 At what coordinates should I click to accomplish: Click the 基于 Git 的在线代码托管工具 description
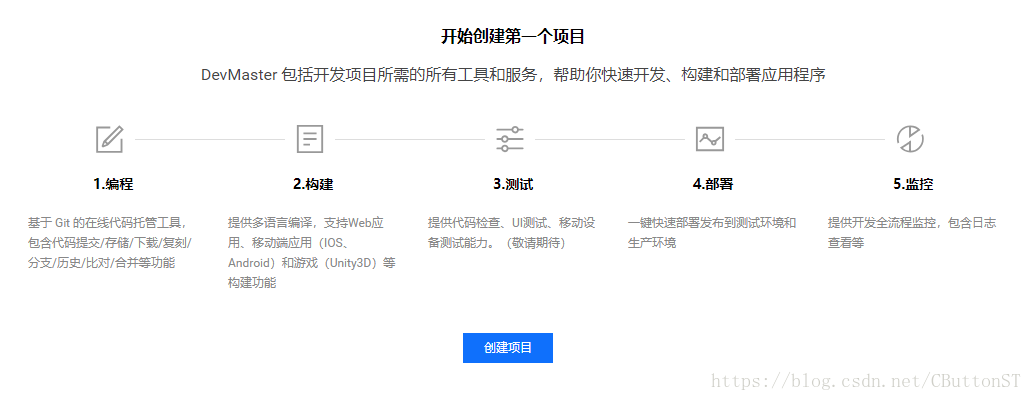(111, 243)
